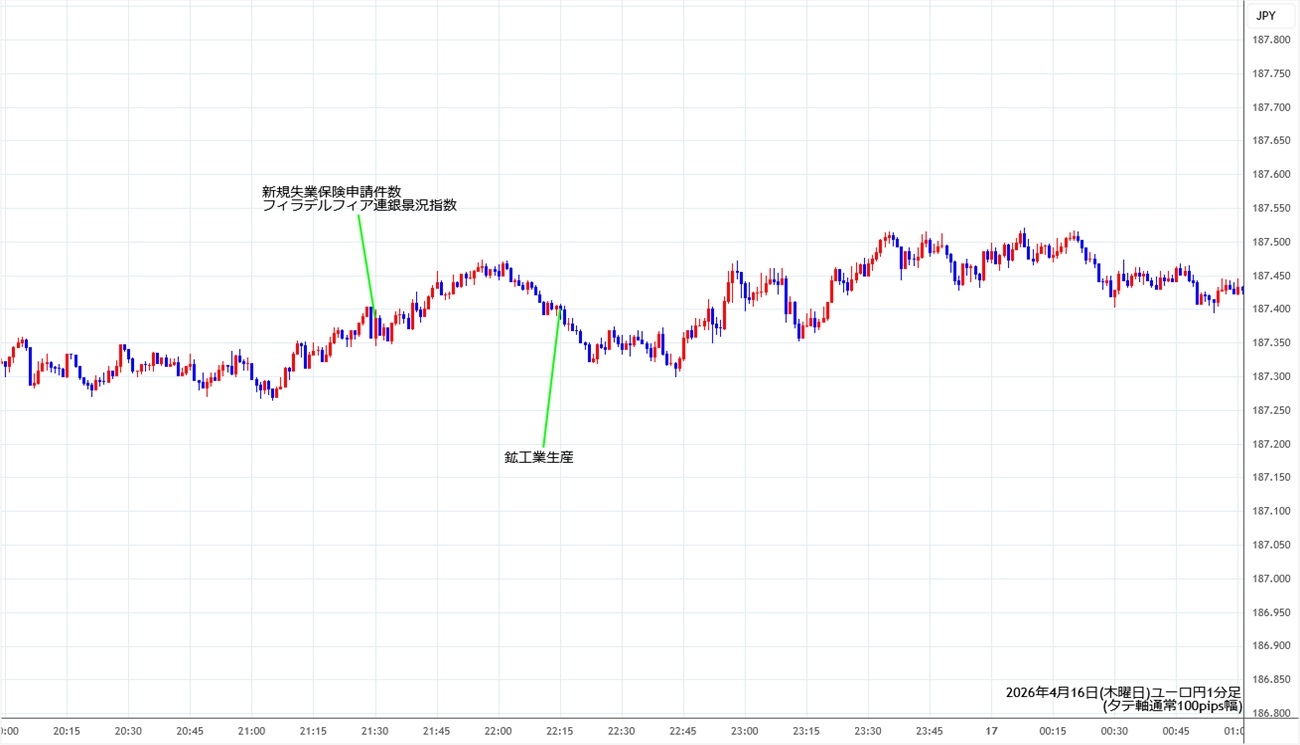
Task: Click the 22:15 time axis label
Action: pyautogui.click(x=560, y=731)
